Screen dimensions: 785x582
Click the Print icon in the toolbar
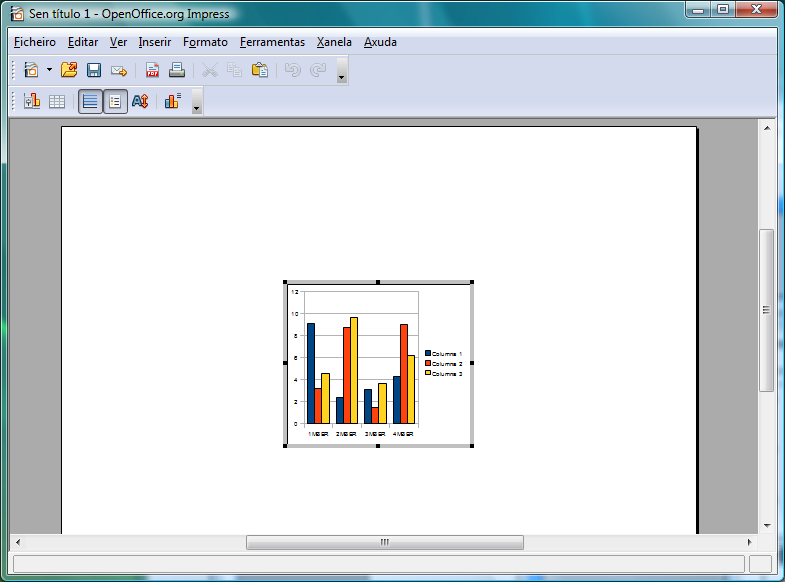click(177, 70)
